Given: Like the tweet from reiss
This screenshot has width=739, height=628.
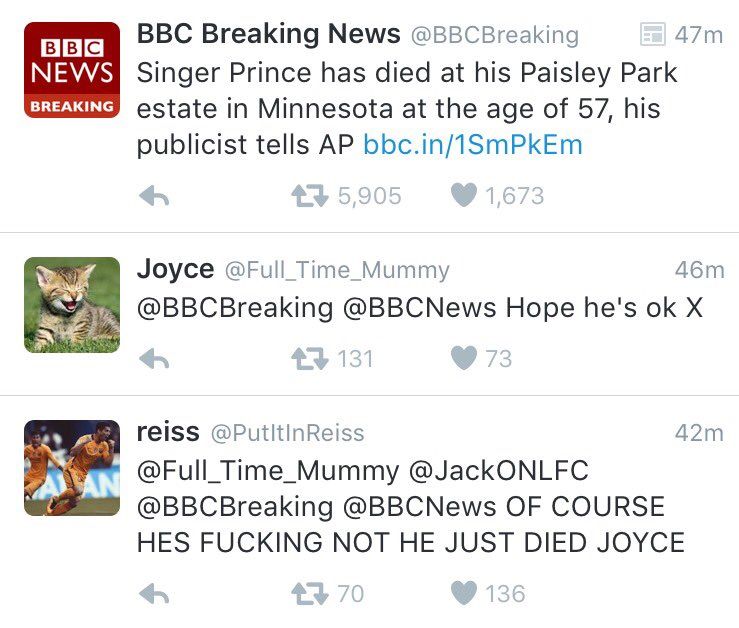Looking at the screenshot, I should click(464, 593).
